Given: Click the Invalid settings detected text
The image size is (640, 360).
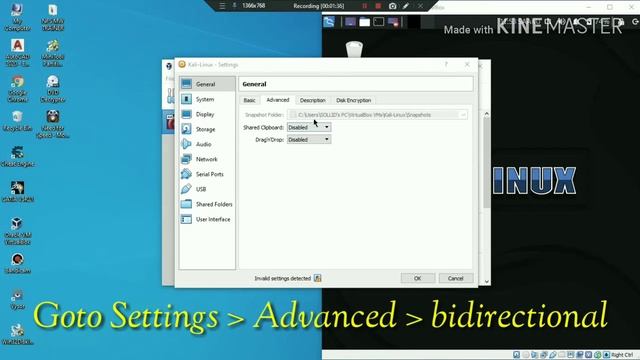Looking at the screenshot, I should coord(282,278).
